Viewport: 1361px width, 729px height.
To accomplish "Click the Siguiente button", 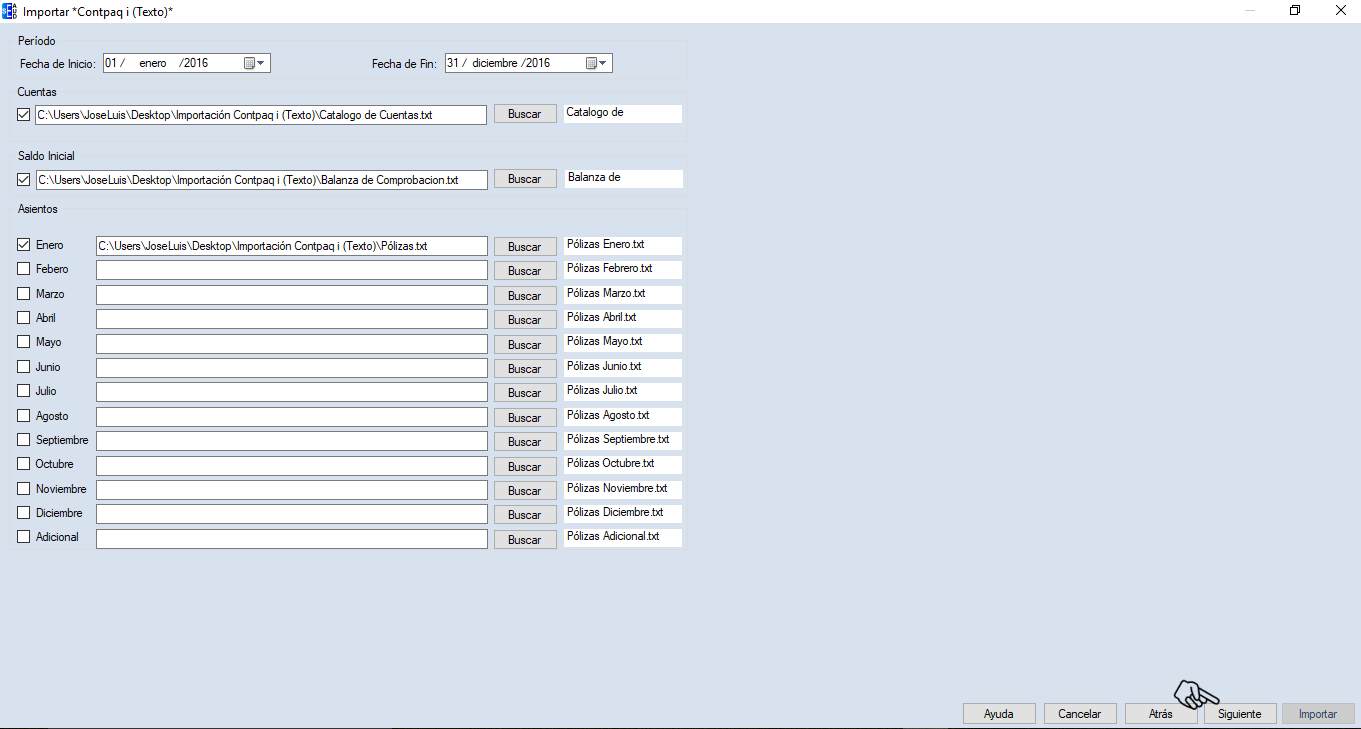I will 1240,714.
